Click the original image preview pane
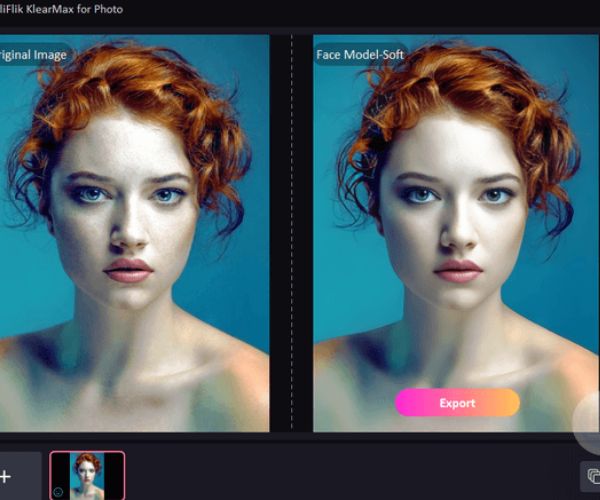 tap(134, 233)
